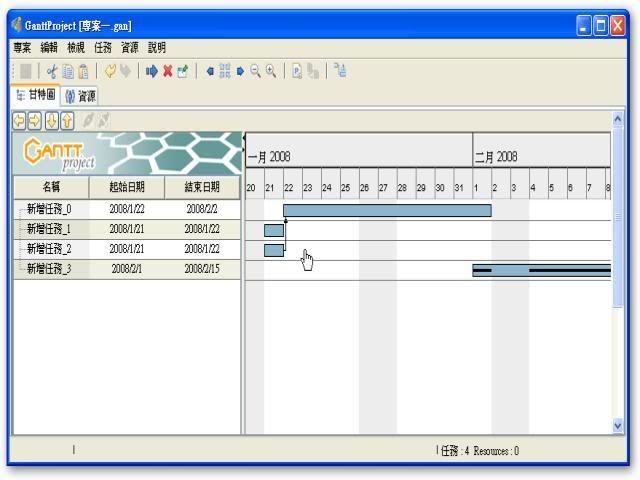The width and height of the screenshot is (640, 480).
Task: Click the undo arrow icon in toolbar
Action: point(110,71)
